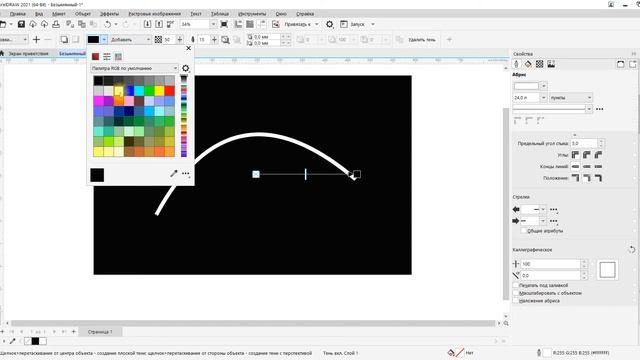Click the shadow opacity field showing 50
Screen dimensions: 640x360
(169, 40)
